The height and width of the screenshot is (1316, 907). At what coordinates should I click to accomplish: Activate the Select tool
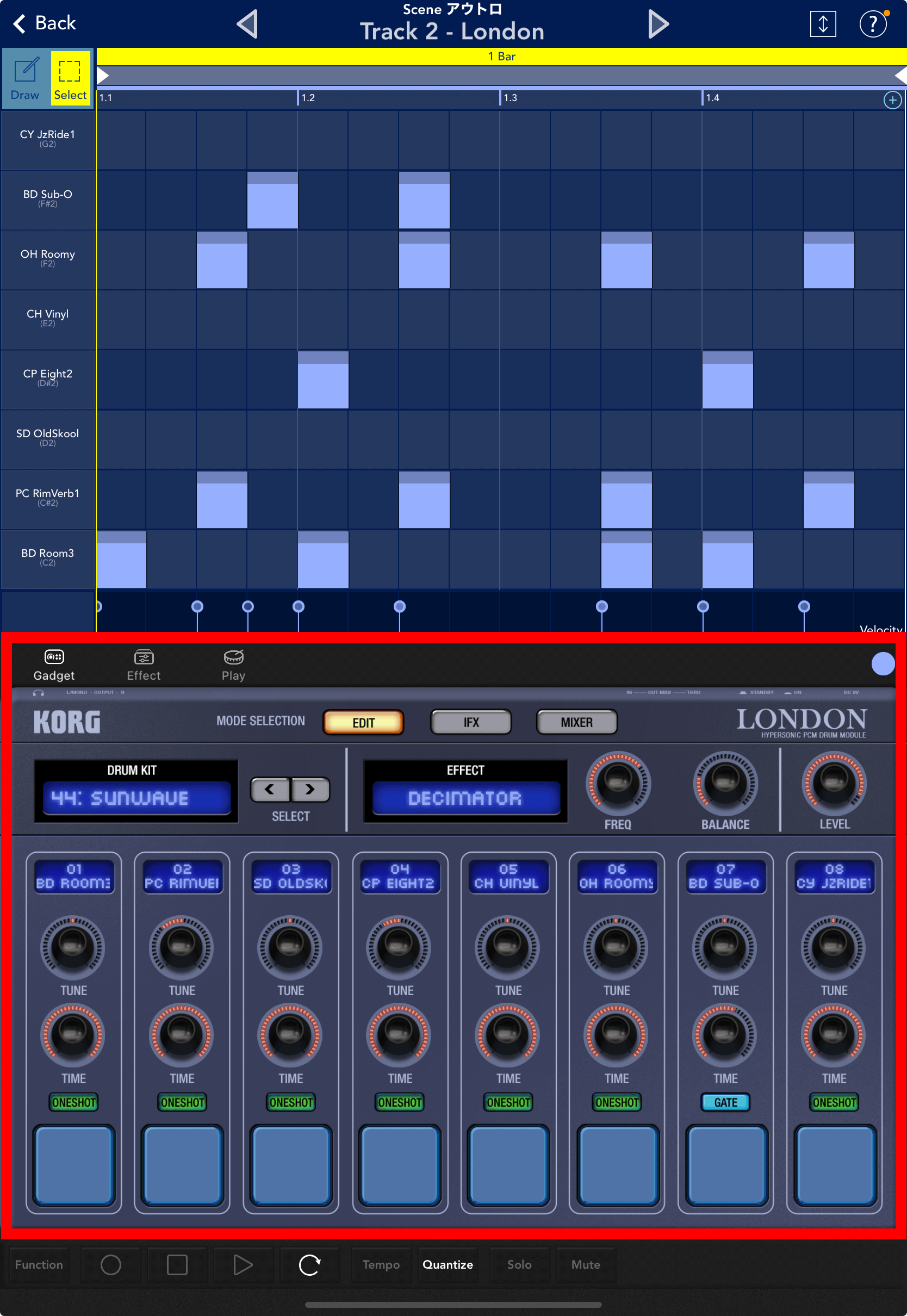71,78
